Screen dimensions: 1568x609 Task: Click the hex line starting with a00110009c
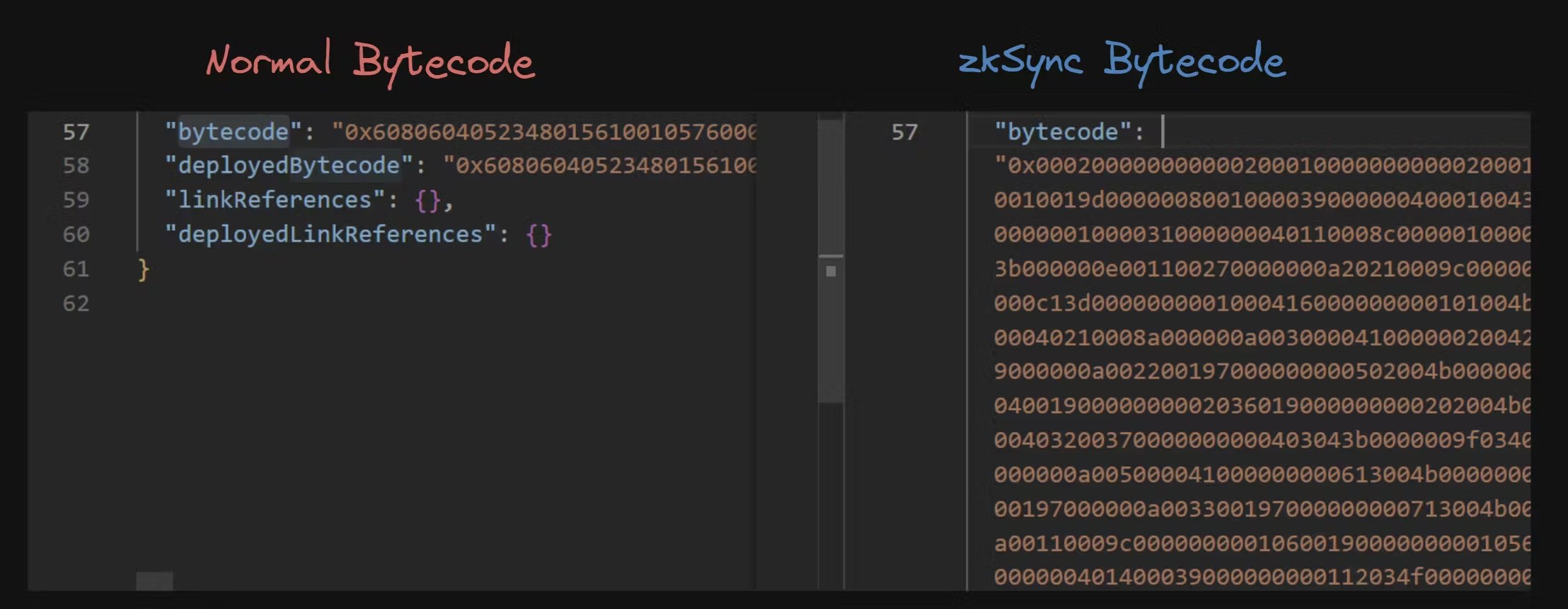pyautogui.click(x=1262, y=543)
